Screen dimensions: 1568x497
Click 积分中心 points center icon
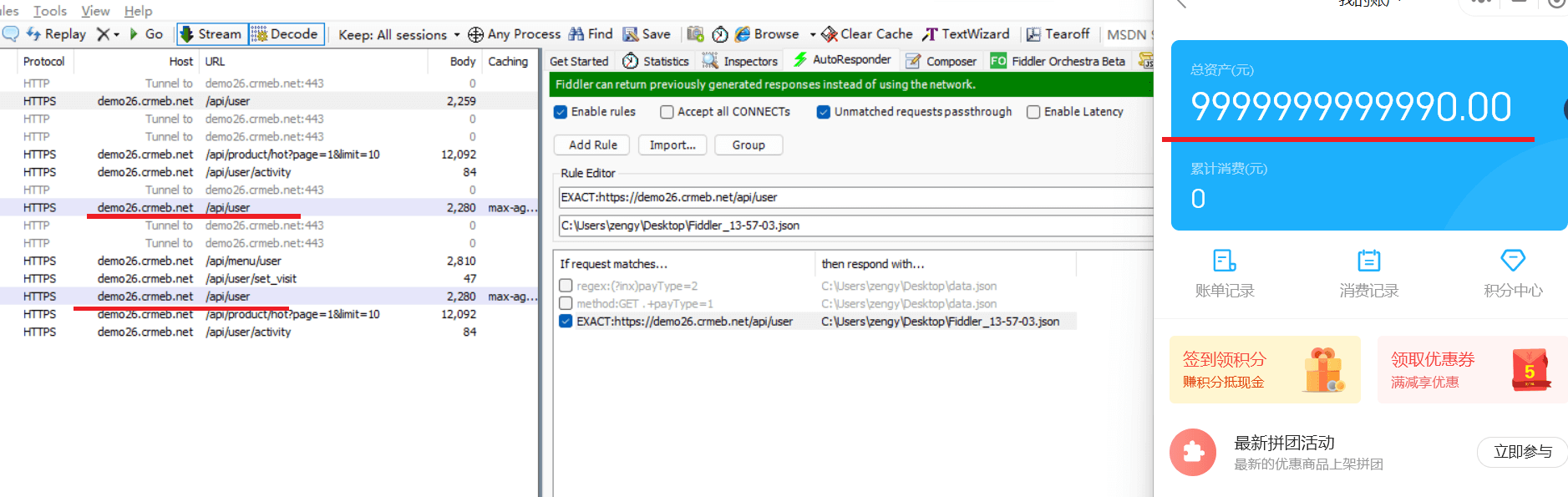click(x=1513, y=261)
